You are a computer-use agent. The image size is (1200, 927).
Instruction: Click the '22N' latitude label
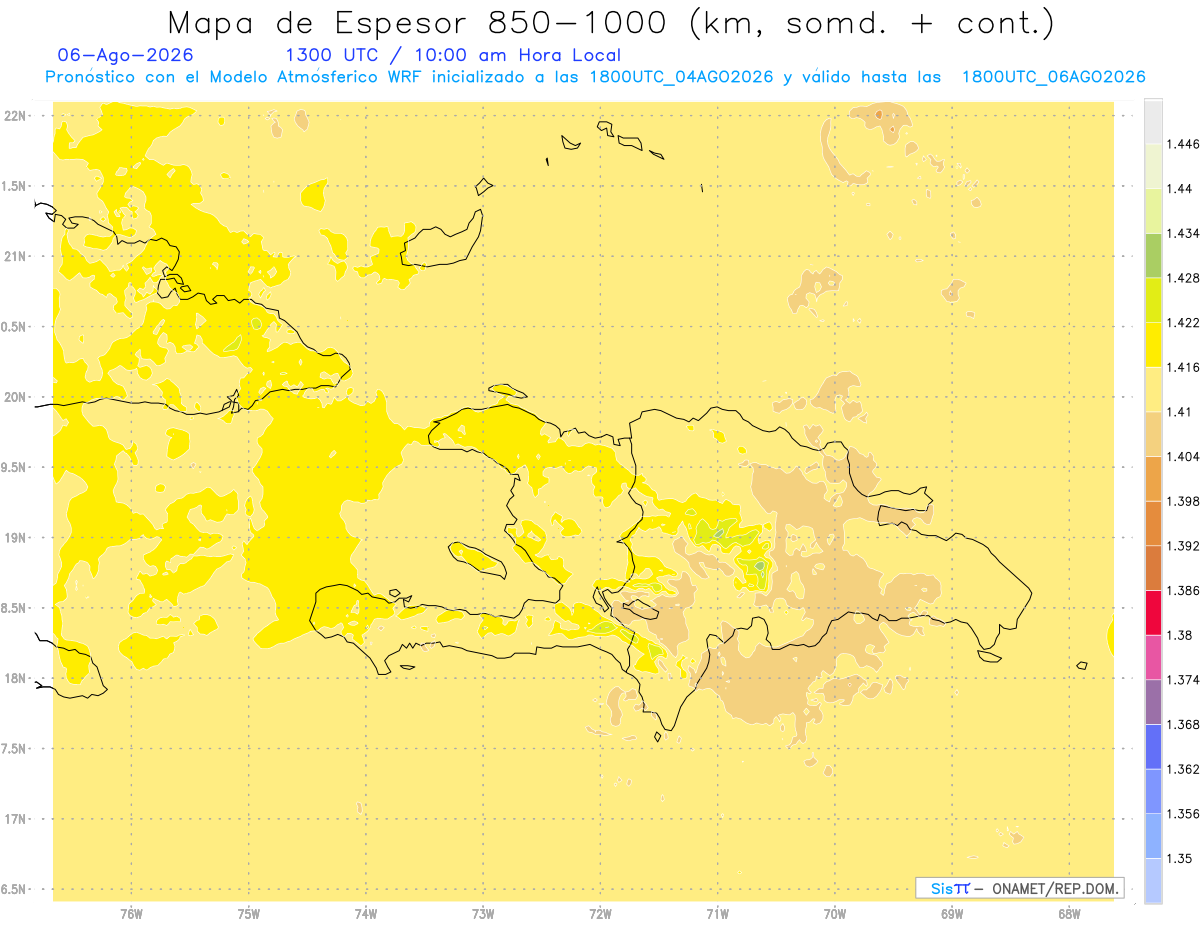tap(17, 116)
